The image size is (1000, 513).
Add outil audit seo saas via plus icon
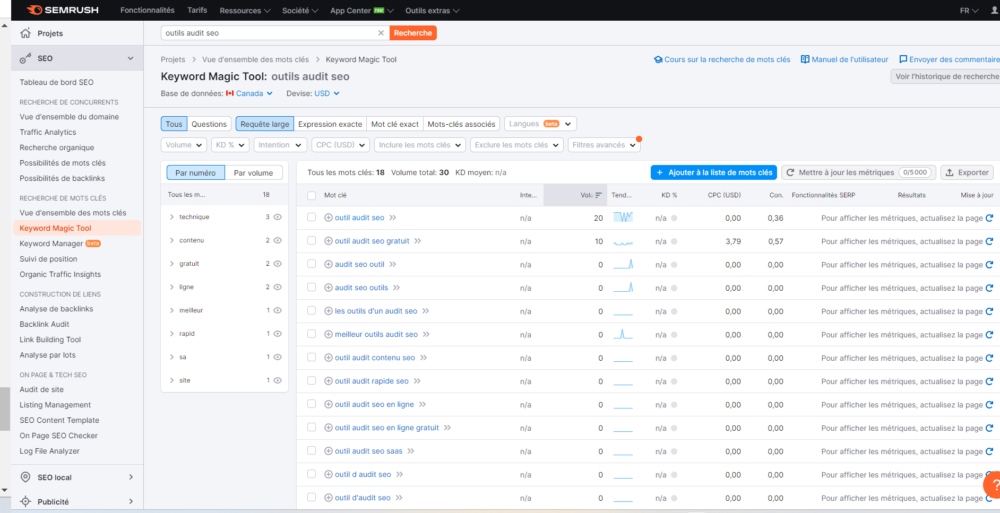pyautogui.click(x=328, y=451)
